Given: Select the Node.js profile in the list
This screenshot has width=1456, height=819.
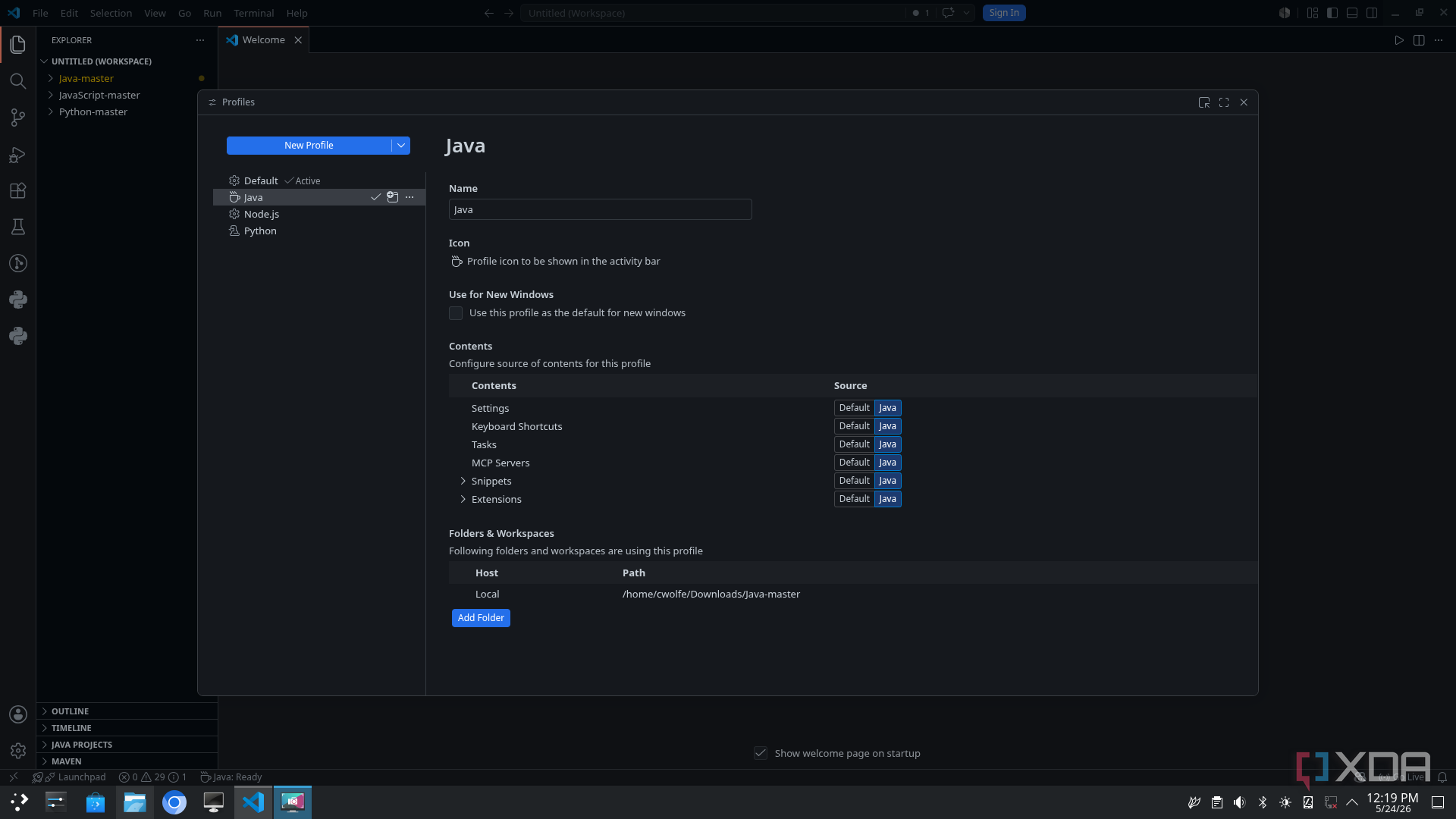Looking at the screenshot, I should 319,215.
